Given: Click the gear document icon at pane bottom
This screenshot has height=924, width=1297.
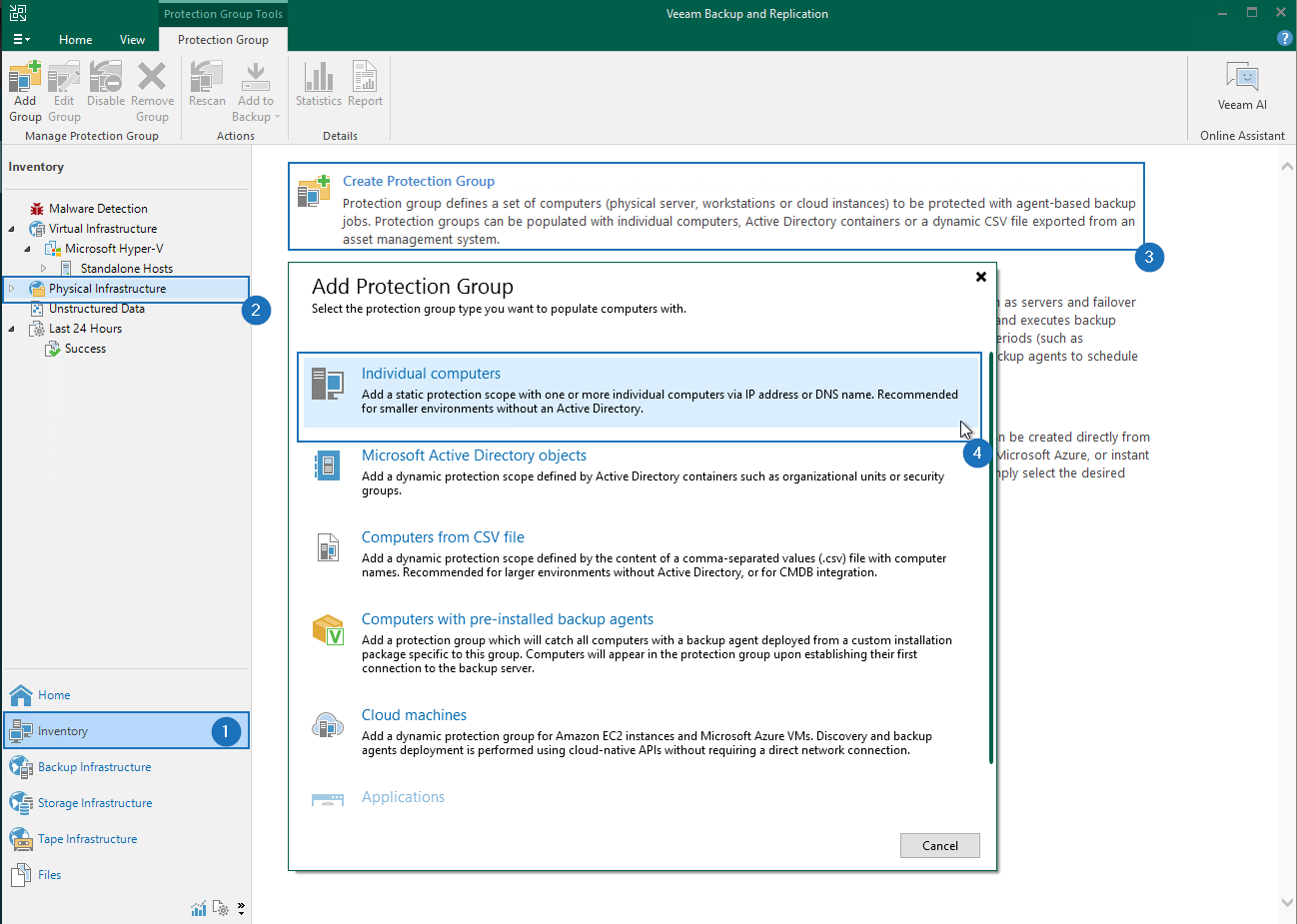Looking at the screenshot, I should click(x=221, y=908).
